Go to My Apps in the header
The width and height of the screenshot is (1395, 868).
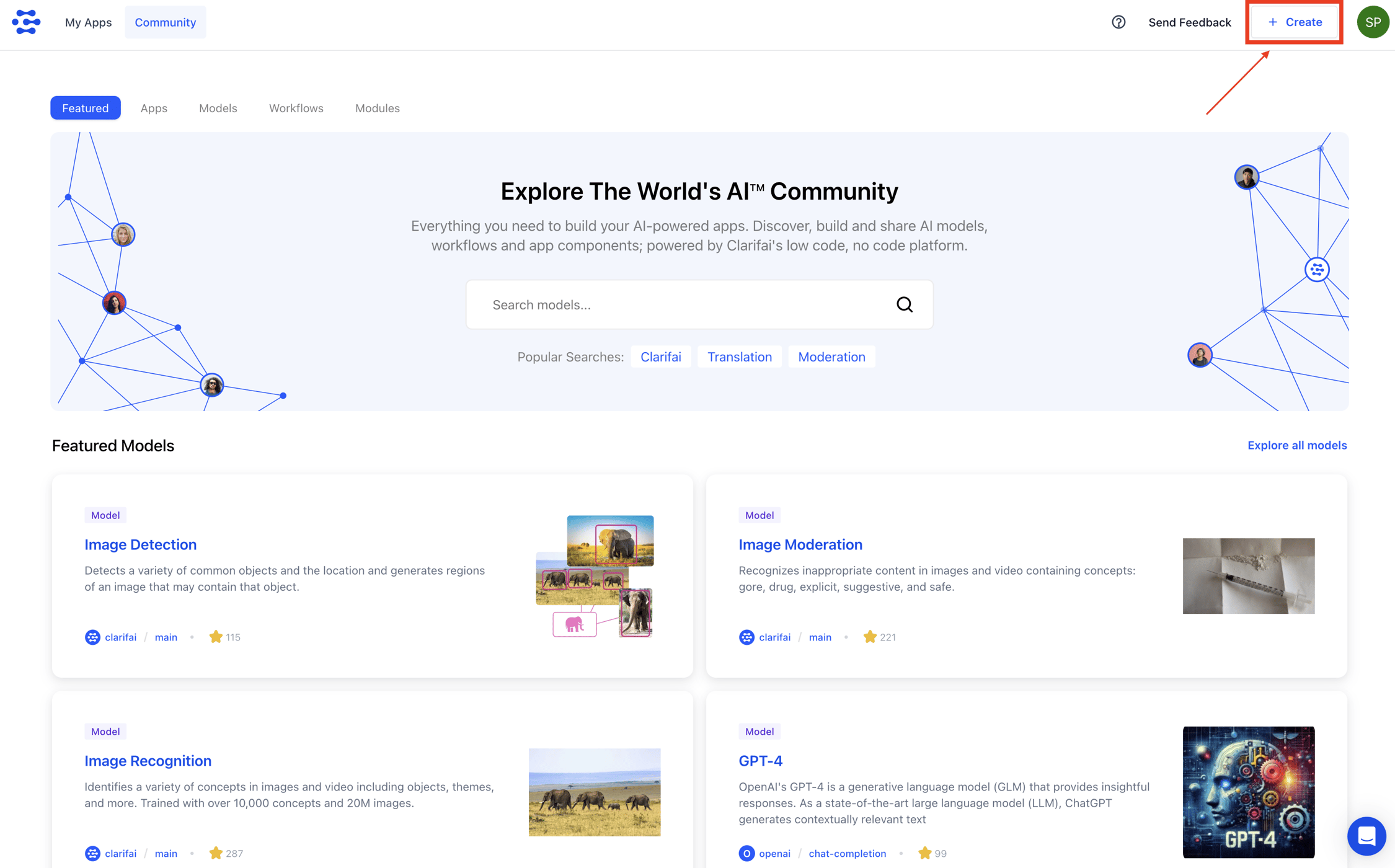(x=88, y=22)
